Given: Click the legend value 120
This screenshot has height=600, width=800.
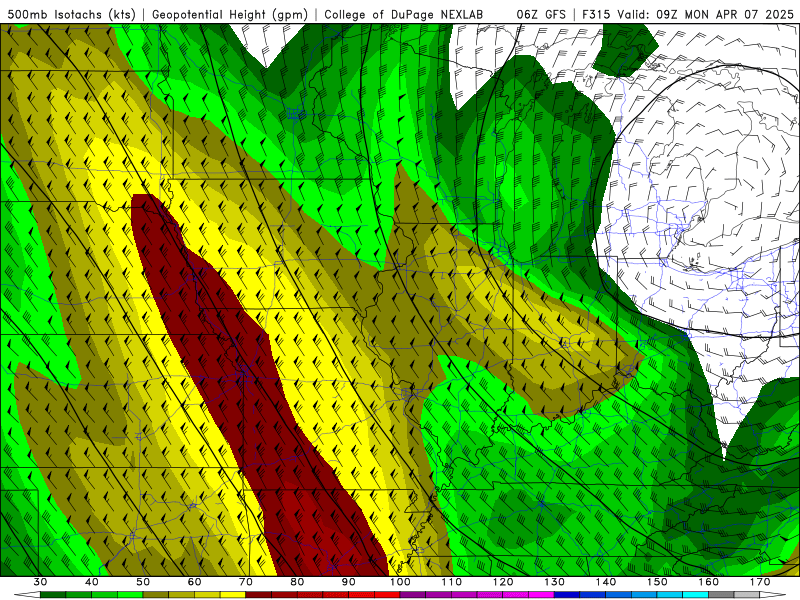Looking at the screenshot, I should (x=503, y=582).
